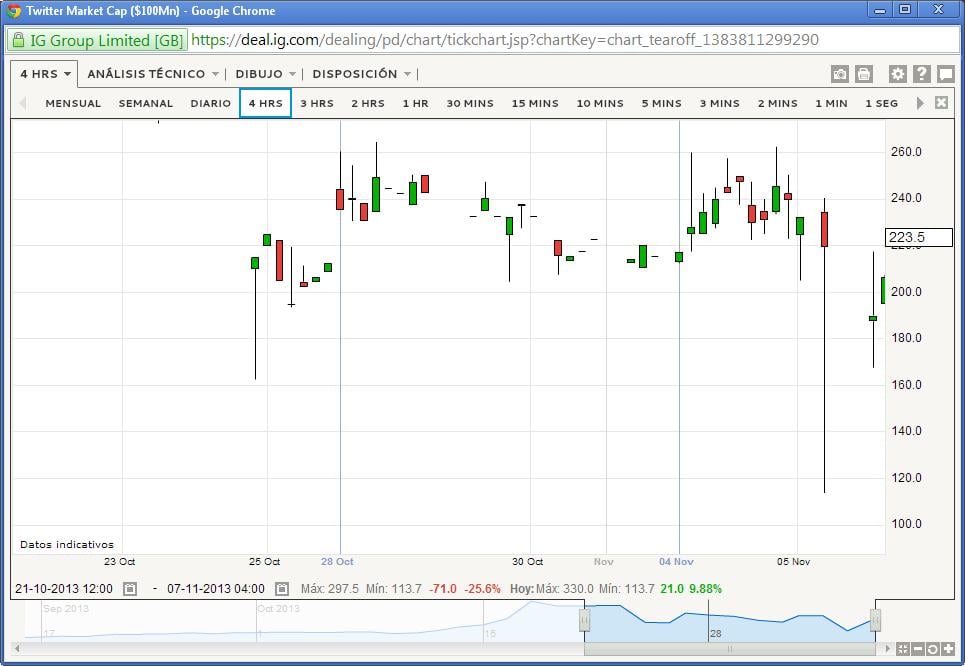Open the ANÁLISIS TÉCNICO dropdown menu
The height and width of the screenshot is (666, 965).
click(x=153, y=74)
